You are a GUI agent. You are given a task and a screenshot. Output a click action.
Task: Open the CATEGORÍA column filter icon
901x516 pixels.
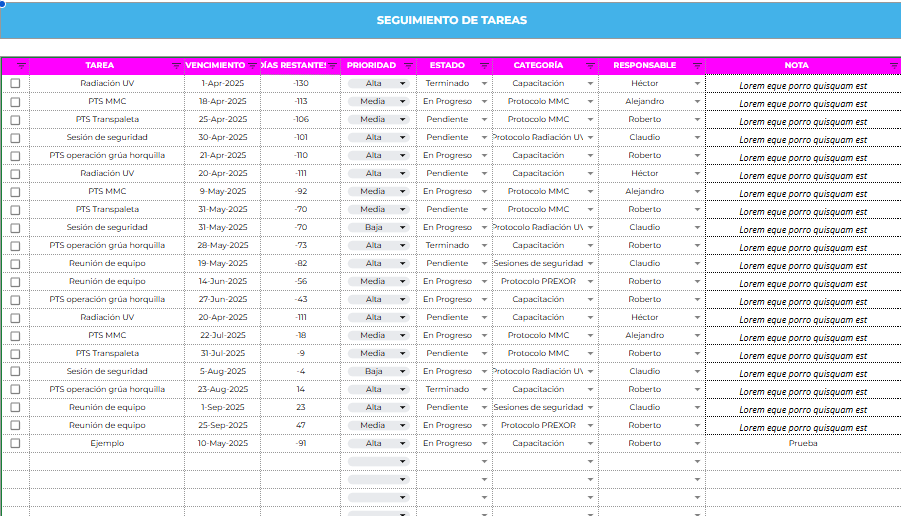591,66
